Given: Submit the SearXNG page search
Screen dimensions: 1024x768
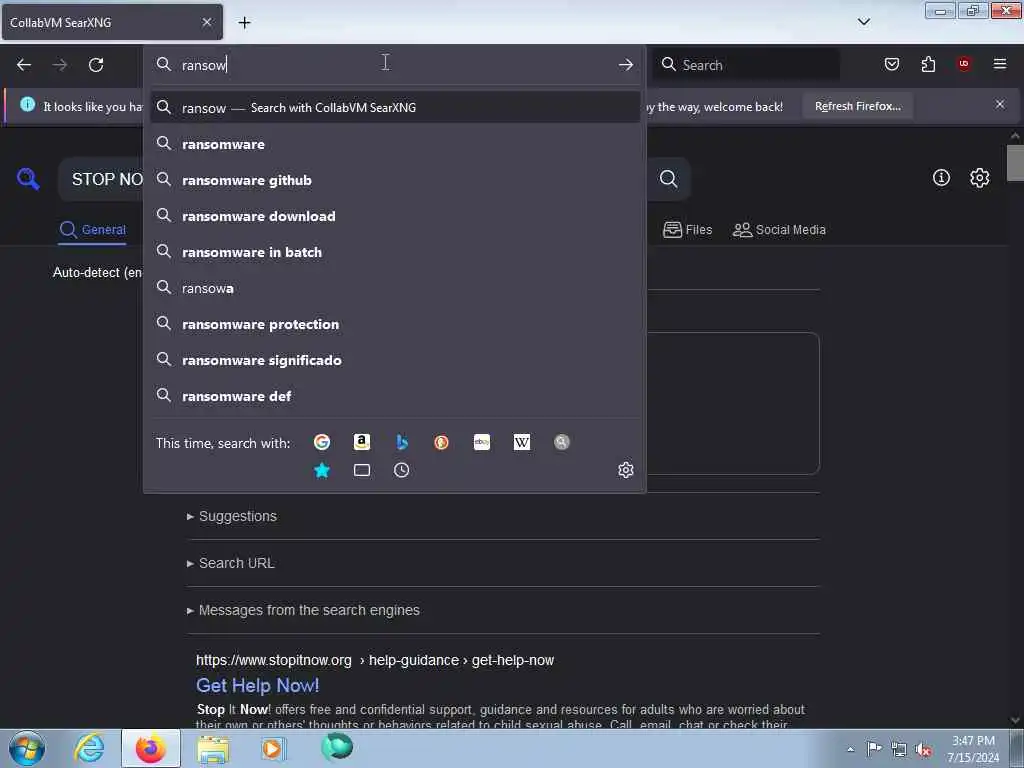Looking at the screenshot, I should coord(668,178).
